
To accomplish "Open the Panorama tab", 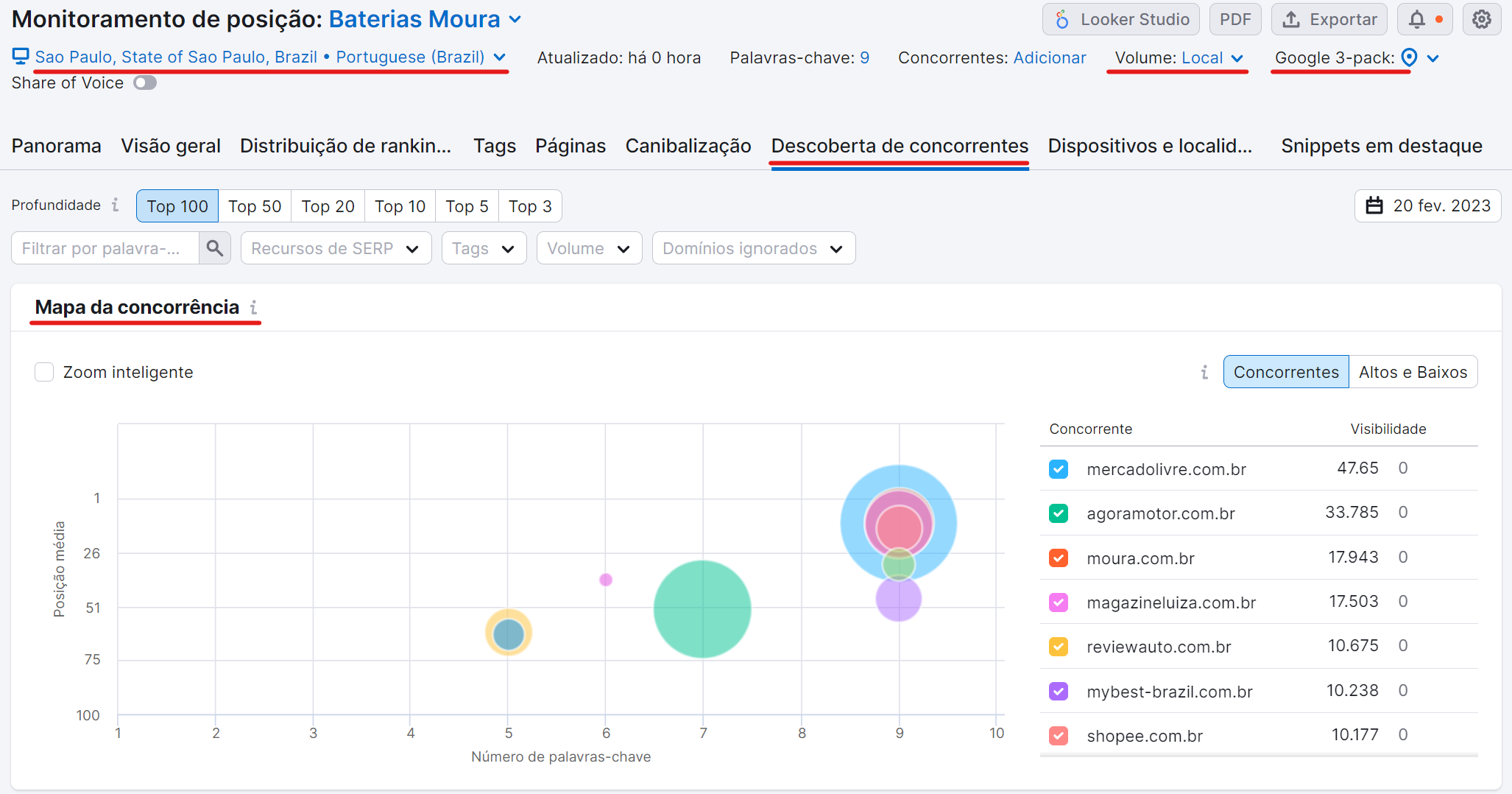I will tap(56, 146).
